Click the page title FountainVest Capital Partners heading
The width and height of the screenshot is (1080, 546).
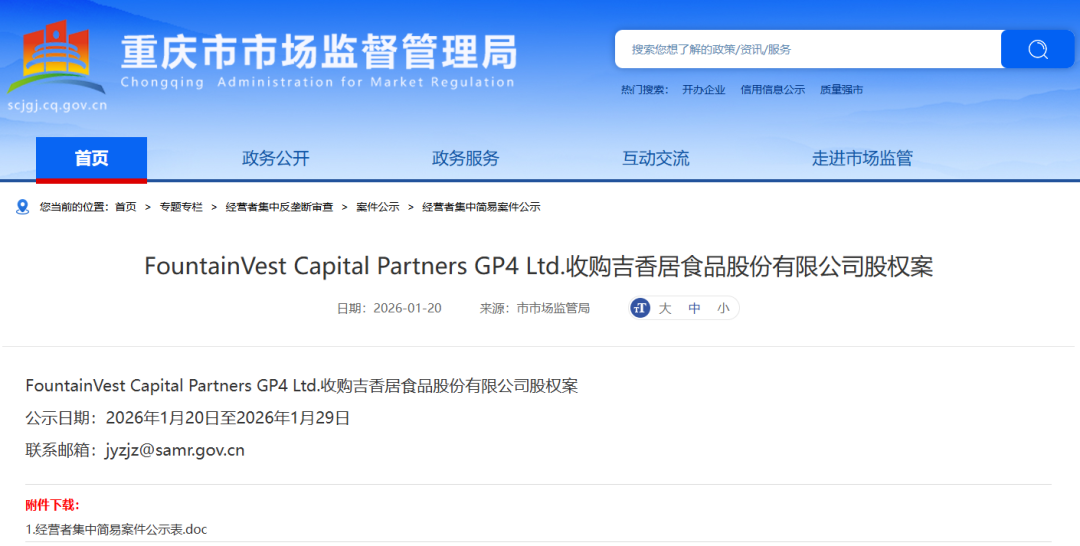coord(539,266)
